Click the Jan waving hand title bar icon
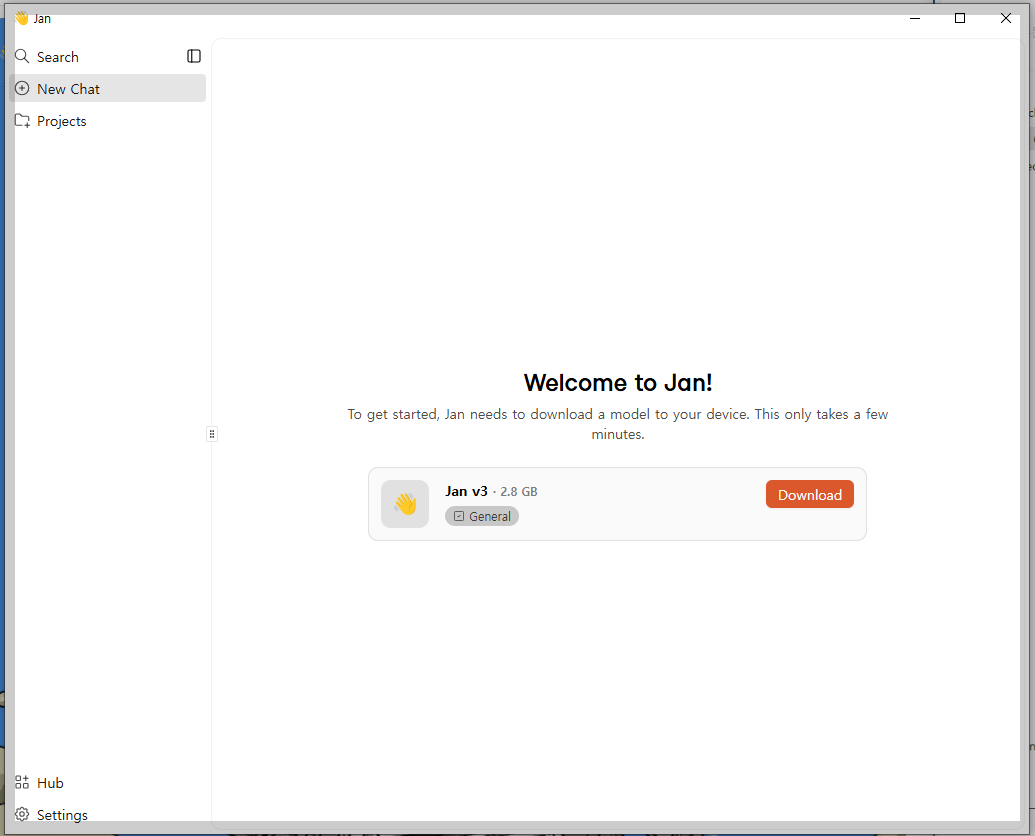Image resolution: width=1035 pixels, height=836 pixels. click(22, 18)
